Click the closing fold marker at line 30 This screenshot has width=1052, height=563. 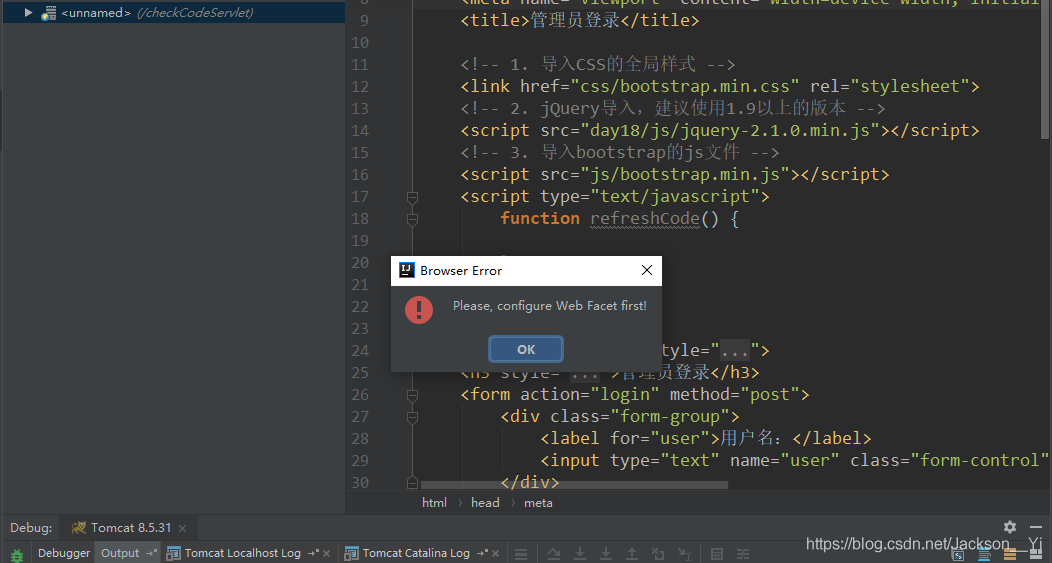point(413,482)
